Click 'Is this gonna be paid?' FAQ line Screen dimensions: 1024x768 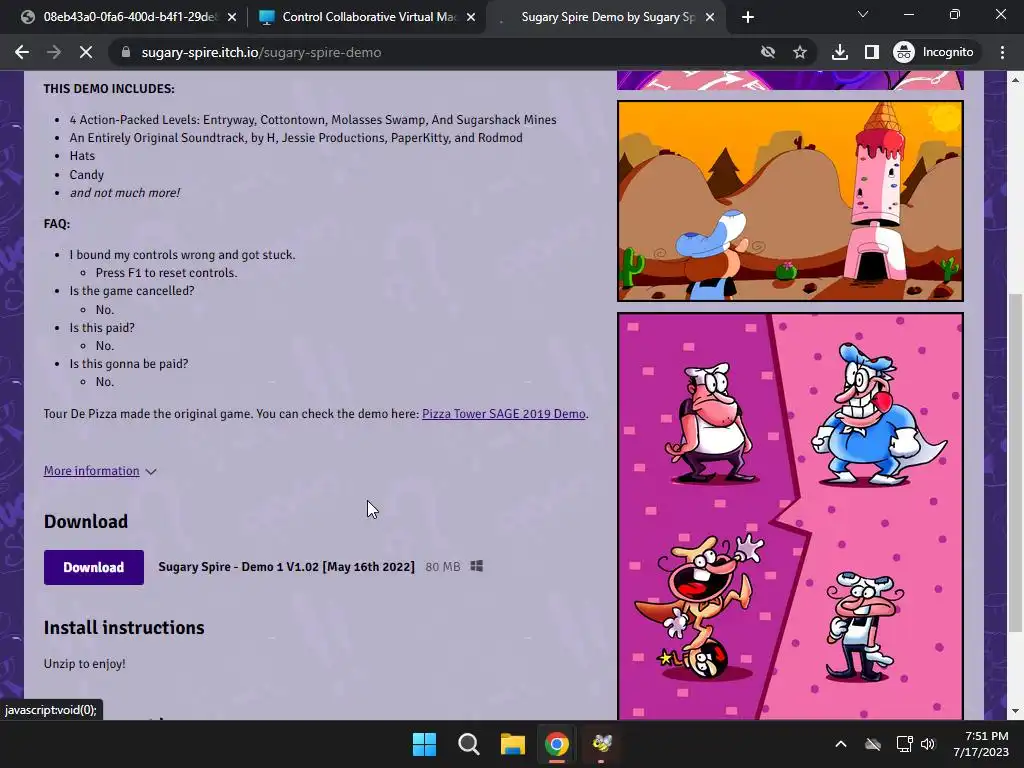tap(129, 364)
